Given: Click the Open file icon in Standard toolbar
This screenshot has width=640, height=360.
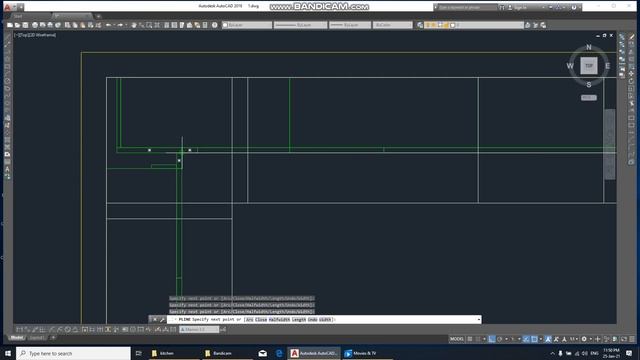Looking at the screenshot, I should click(x=17, y=25).
